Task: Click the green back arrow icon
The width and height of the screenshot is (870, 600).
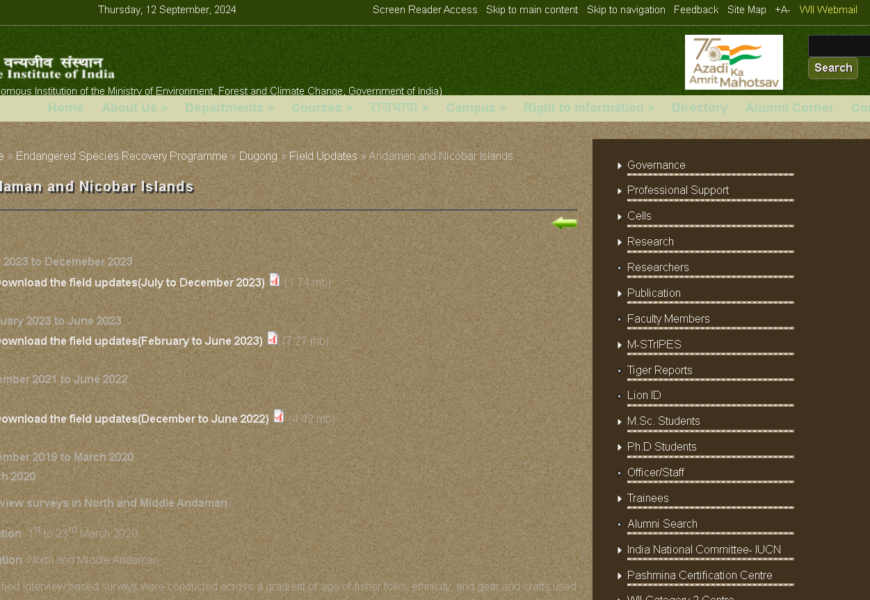Action: pos(564,223)
